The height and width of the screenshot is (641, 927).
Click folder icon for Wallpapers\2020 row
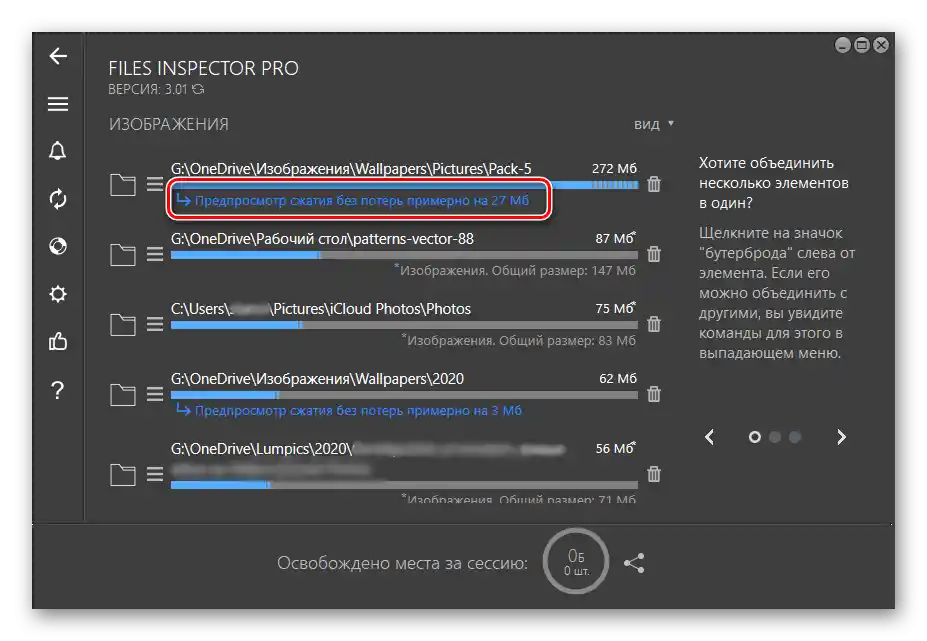coord(123,394)
